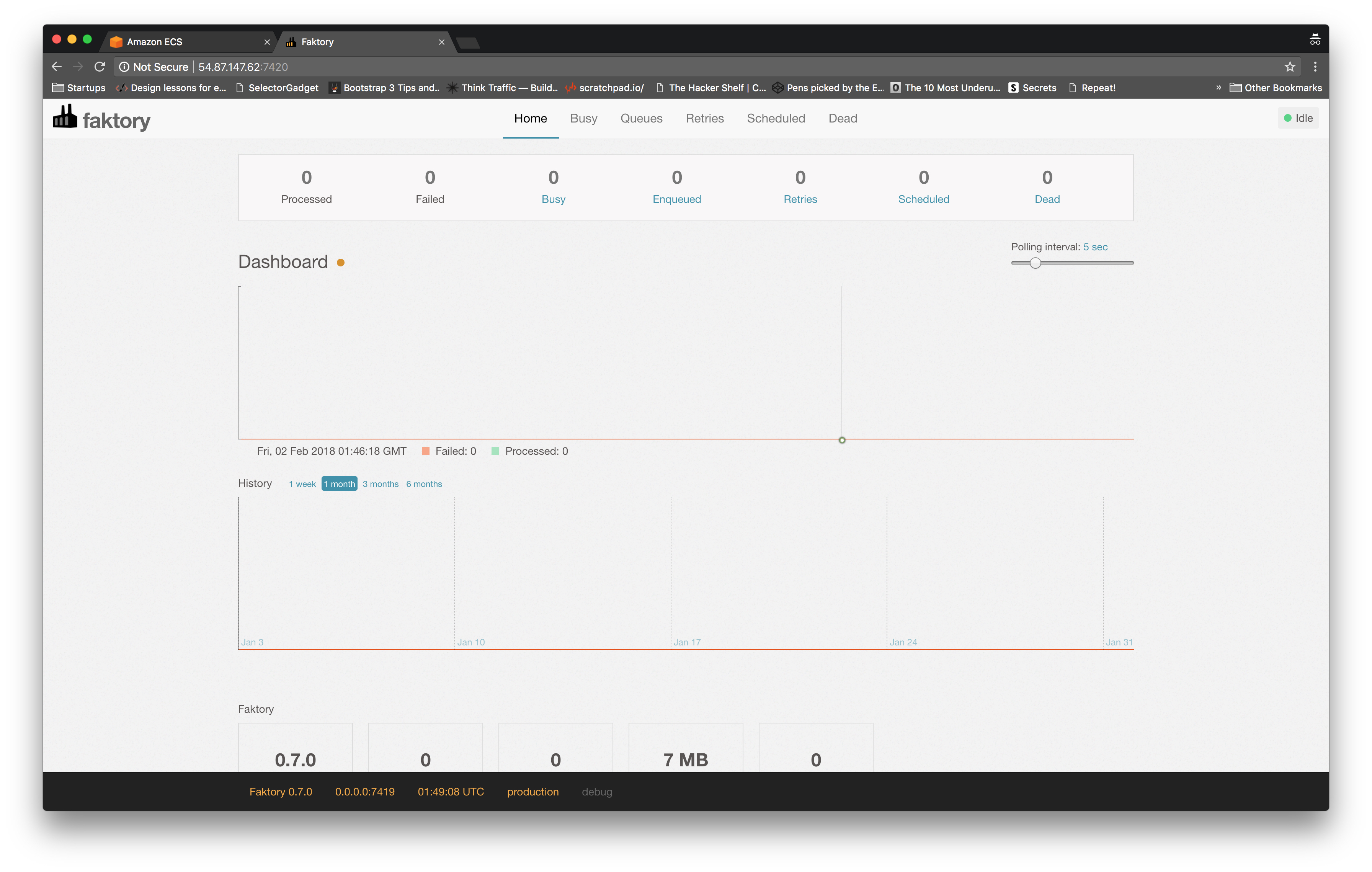The width and height of the screenshot is (1372, 872).
Task: Open the Chrome three-dot menu
Action: click(1315, 67)
